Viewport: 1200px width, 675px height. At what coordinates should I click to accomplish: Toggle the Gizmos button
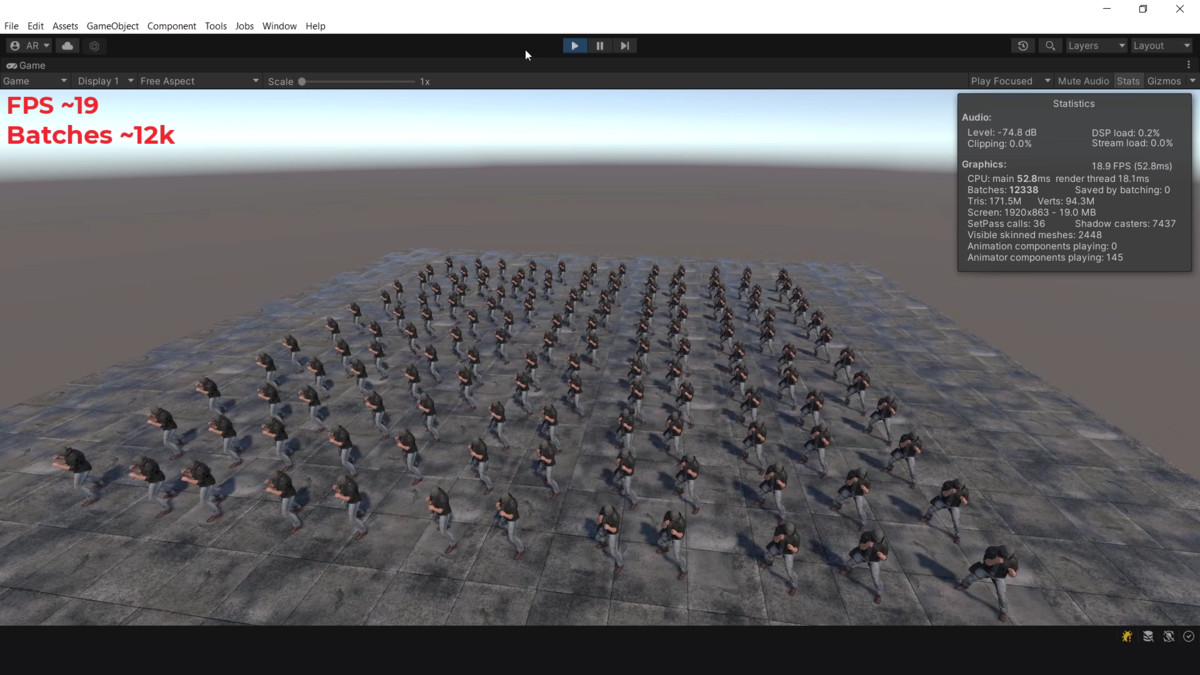point(1166,80)
